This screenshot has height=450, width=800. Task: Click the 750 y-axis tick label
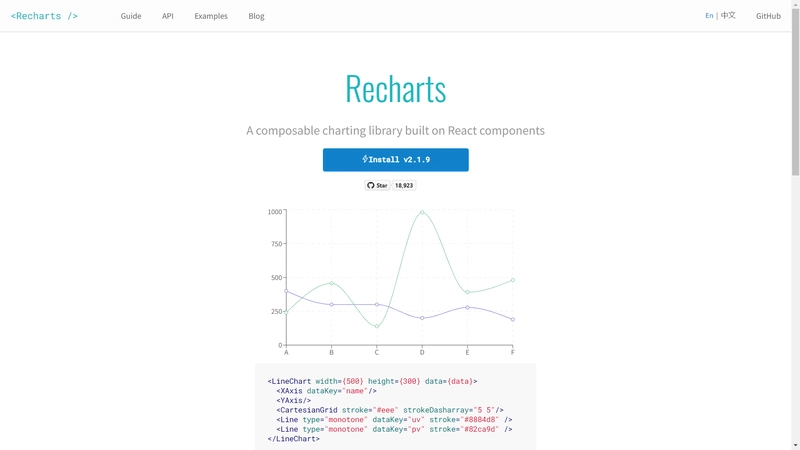click(x=277, y=244)
